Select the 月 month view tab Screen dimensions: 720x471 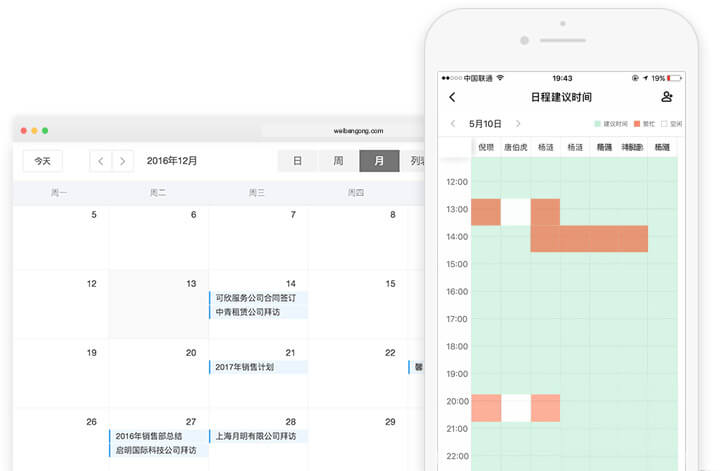point(379,161)
